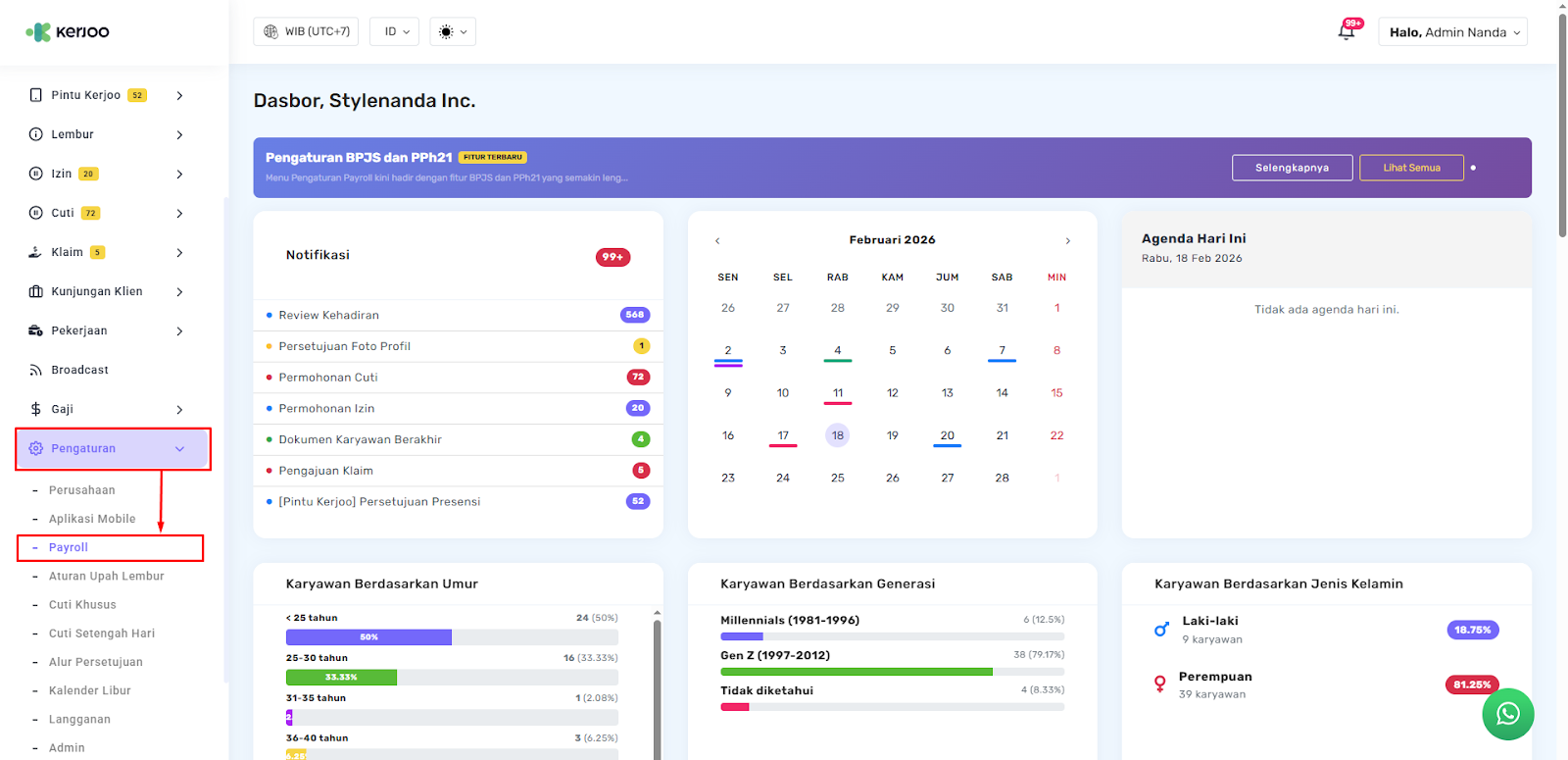Toggle the light/dark theme selector
Viewport: 1568px width, 760px height.
pos(453,31)
